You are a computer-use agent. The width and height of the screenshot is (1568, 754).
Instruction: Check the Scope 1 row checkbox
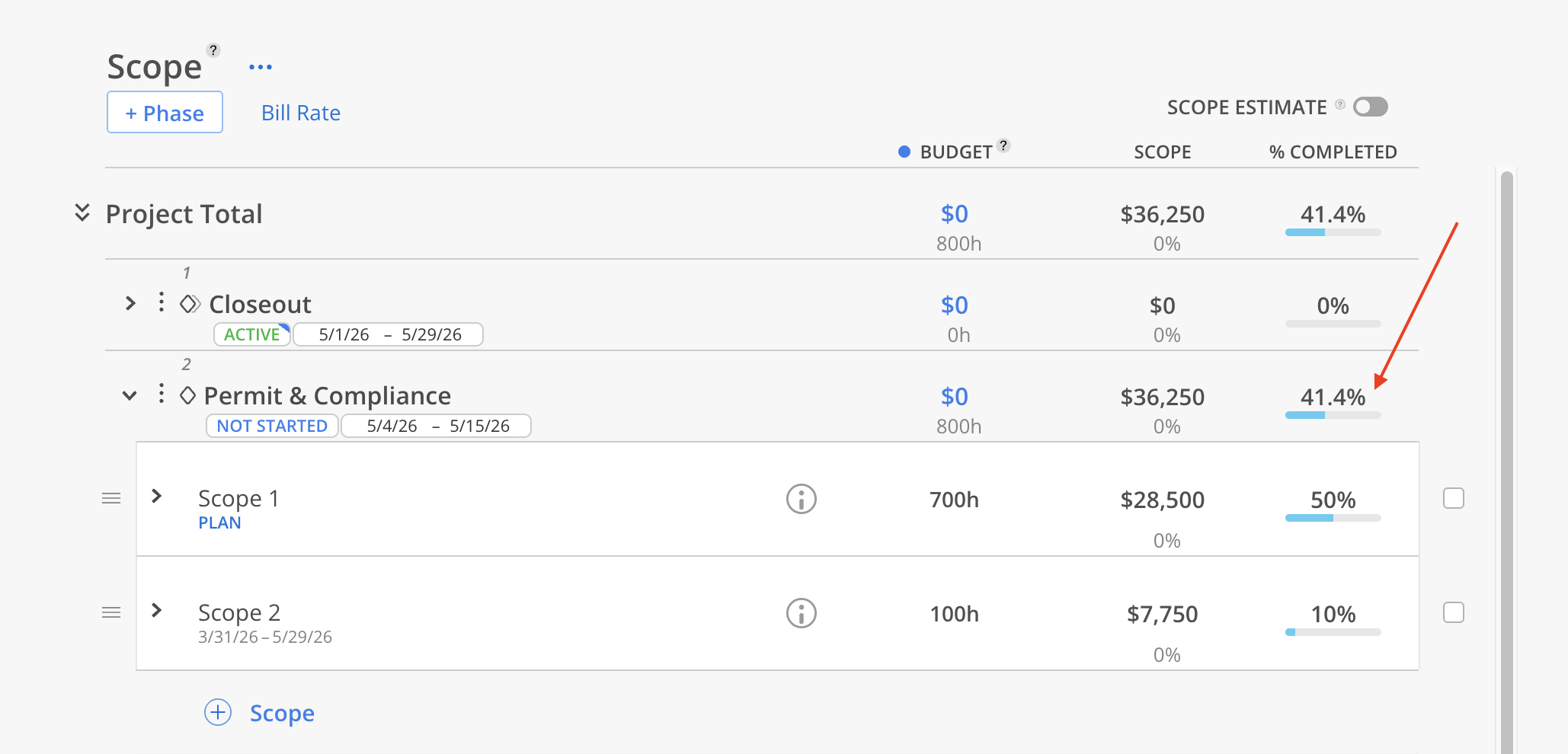pyautogui.click(x=1453, y=499)
